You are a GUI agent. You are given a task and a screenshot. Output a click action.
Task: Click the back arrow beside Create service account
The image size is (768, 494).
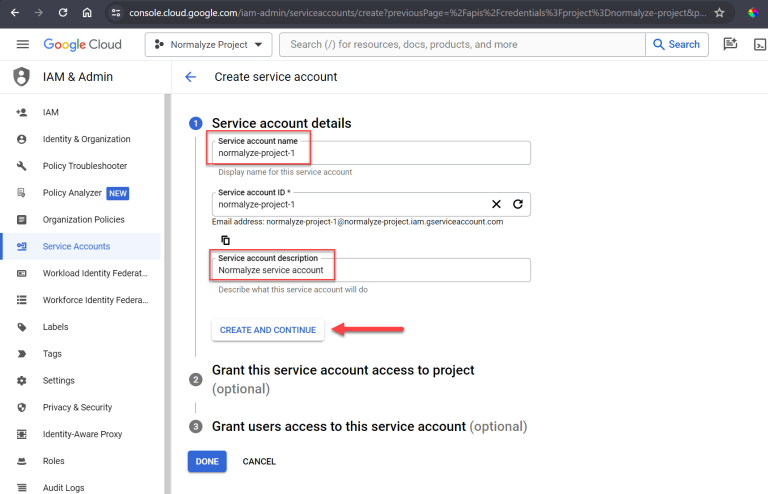(190, 77)
